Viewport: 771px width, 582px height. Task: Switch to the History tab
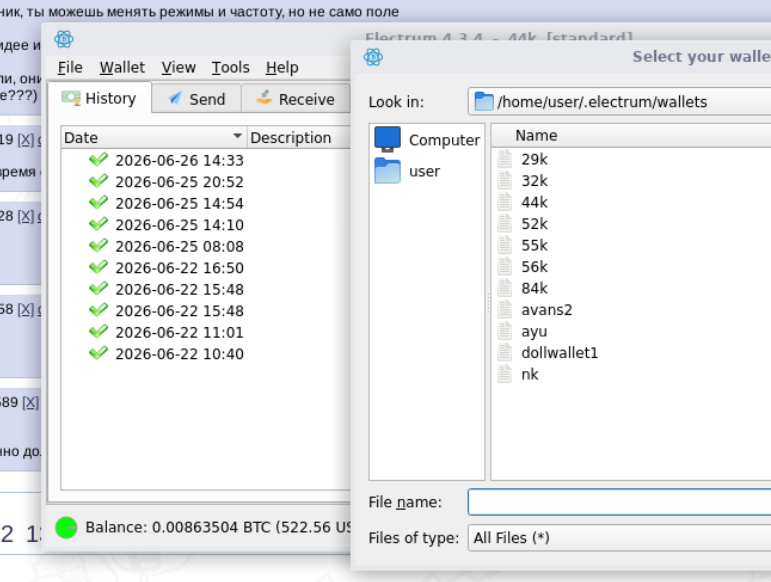pyautogui.click(x=100, y=98)
